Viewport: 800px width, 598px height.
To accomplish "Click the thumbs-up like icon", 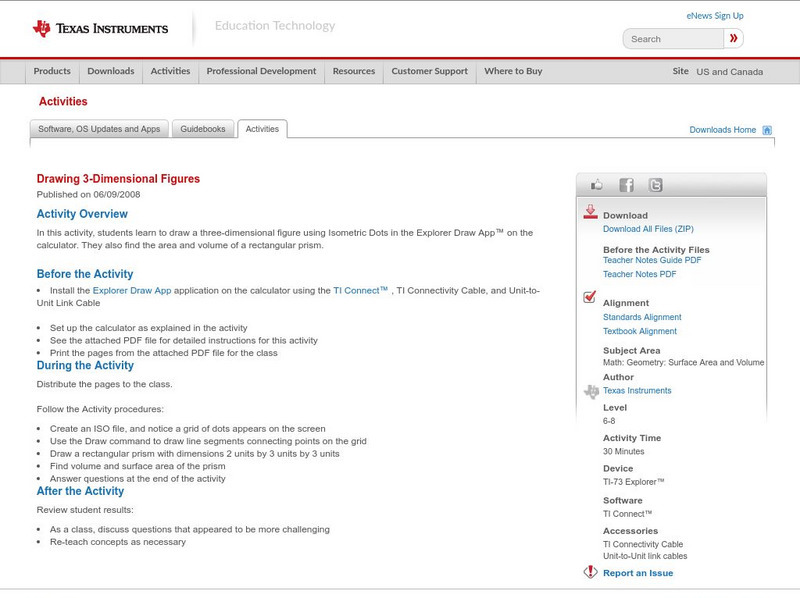I will click(597, 185).
